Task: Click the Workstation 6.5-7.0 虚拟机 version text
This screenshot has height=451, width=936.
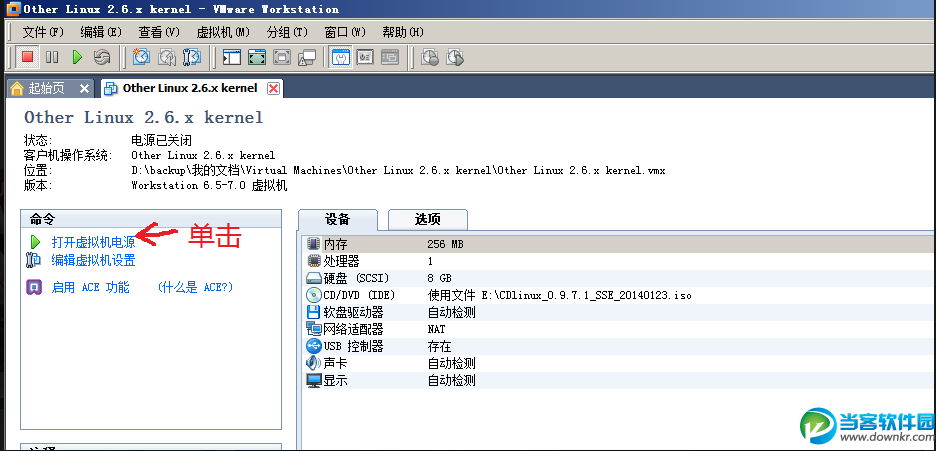Action: tap(209, 186)
